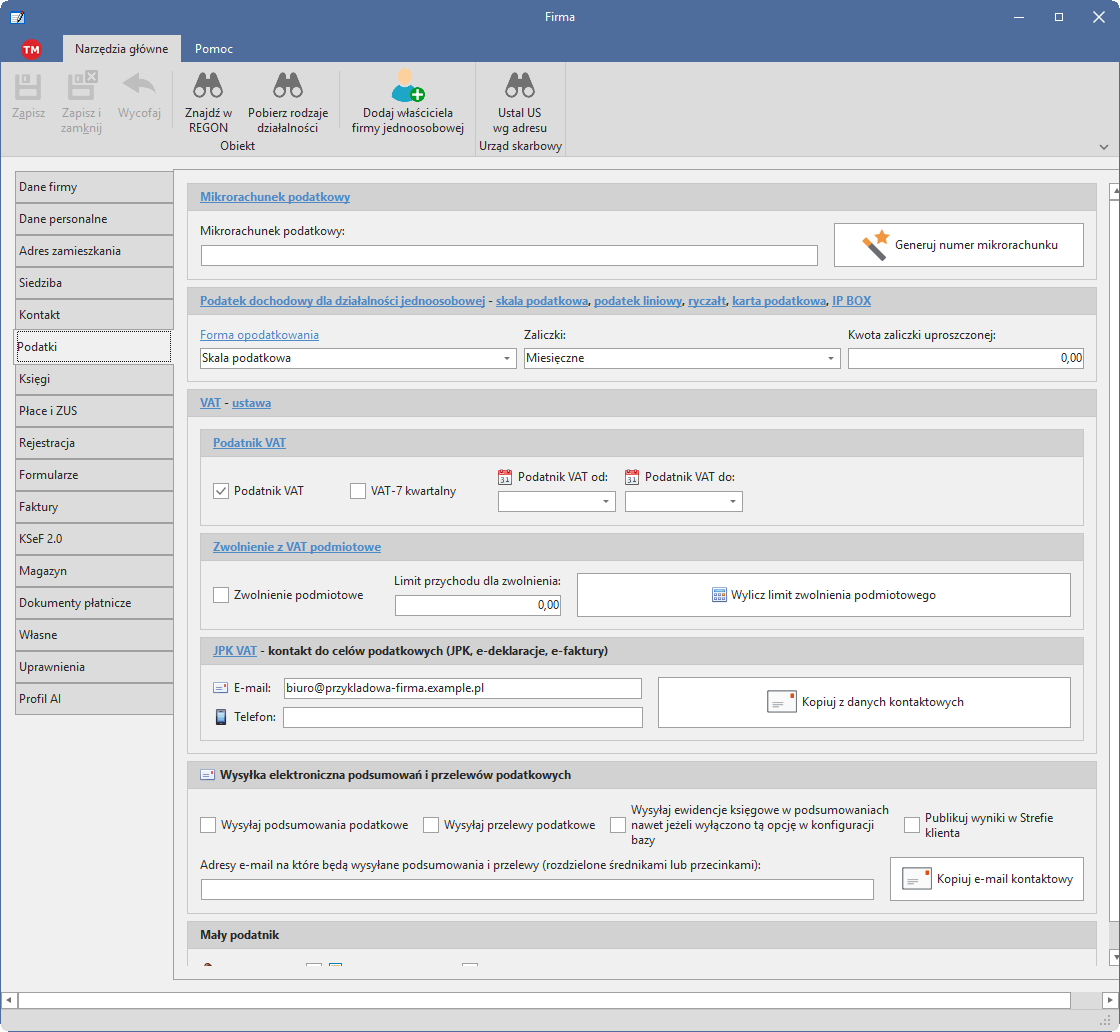Click the Kopiuj e-mail kontaktowy button
Screen dimensions: 1120x1032
tap(986, 878)
